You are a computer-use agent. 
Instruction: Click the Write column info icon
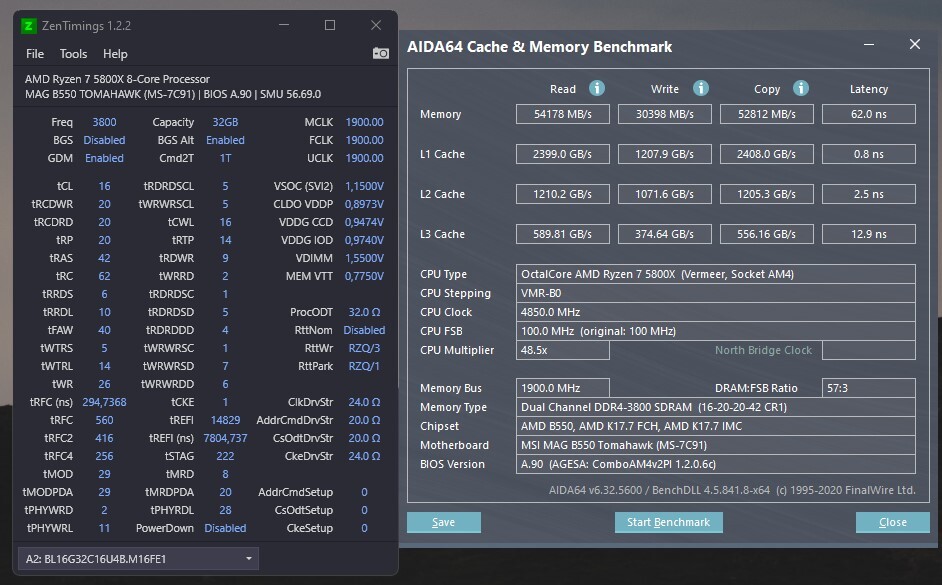coord(701,89)
